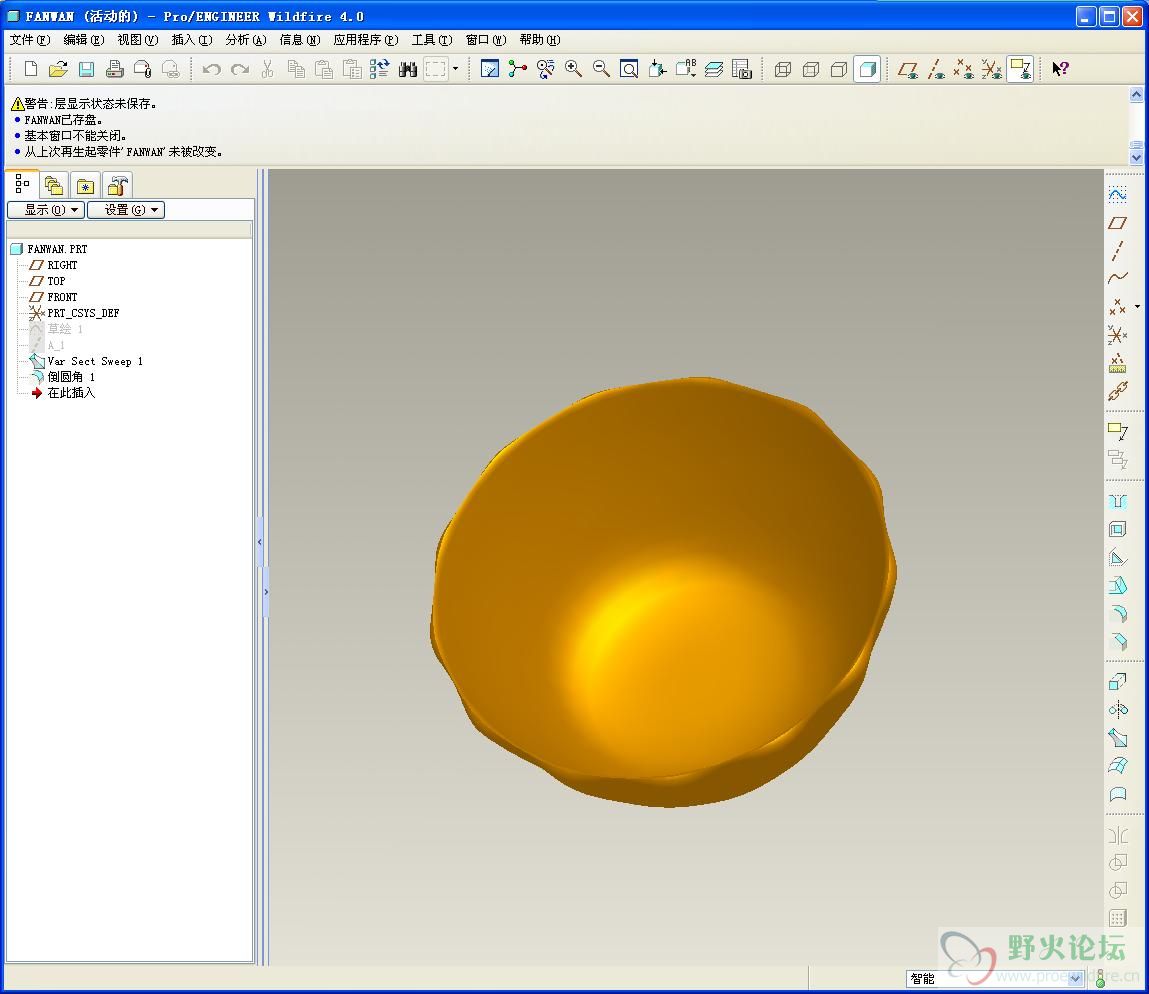Regenerate the model icon
This screenshot has height=994, width=1149.
pyautogui.click(x=380, y=69)
